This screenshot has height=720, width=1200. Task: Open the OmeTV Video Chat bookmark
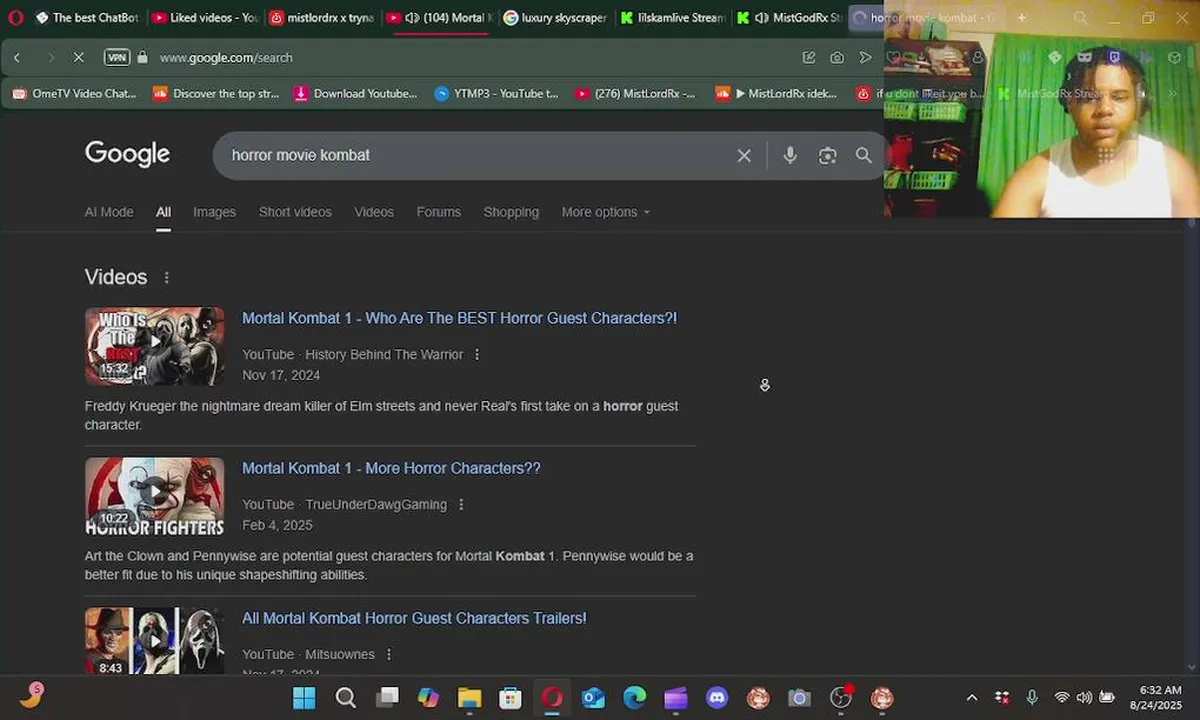(75, 93)
